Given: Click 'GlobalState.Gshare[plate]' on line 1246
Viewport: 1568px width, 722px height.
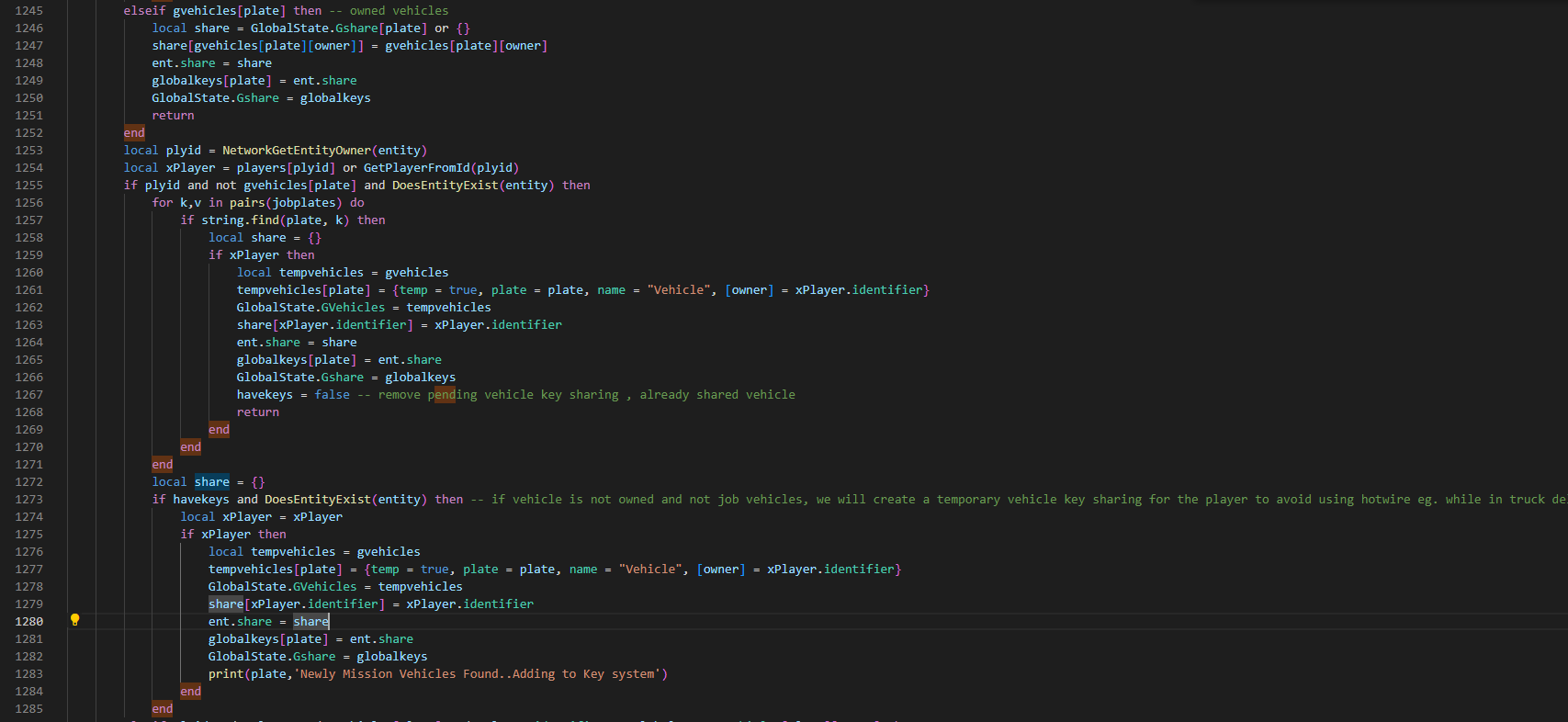Looking at the screenshot, I should (339, 28).
